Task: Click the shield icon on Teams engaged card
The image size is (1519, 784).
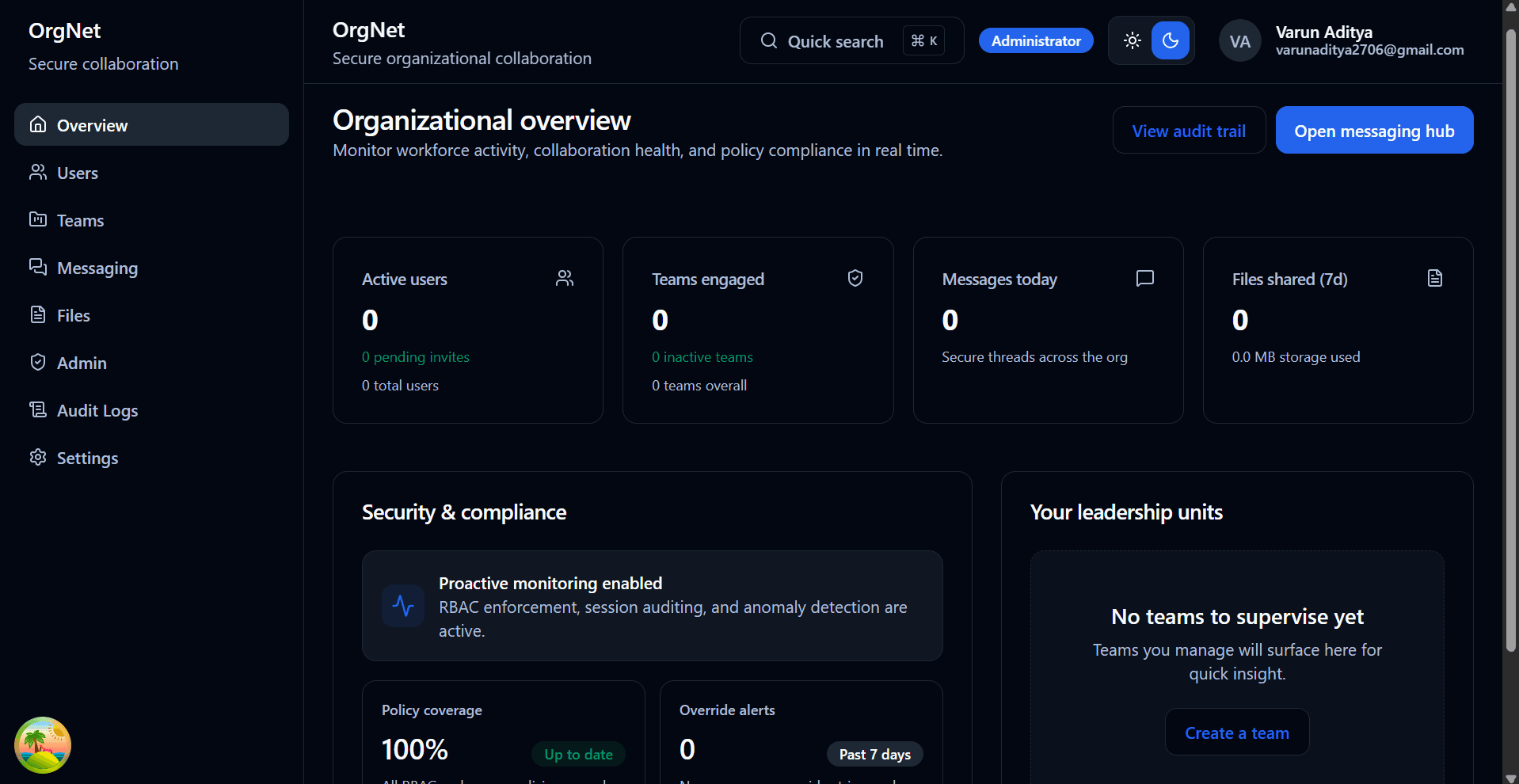Action: pos(855,278)
